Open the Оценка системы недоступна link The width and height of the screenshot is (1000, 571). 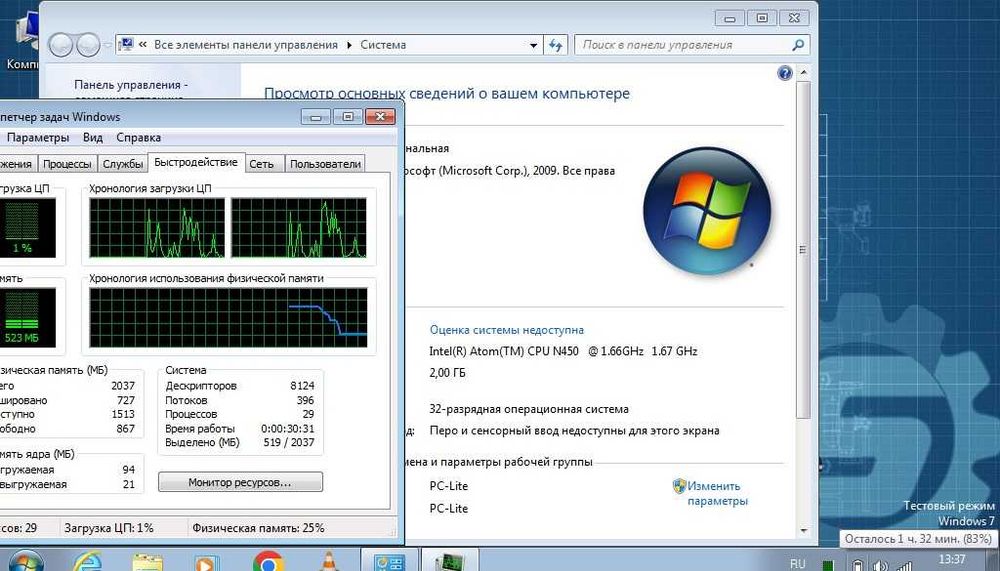tap(506, 330)
